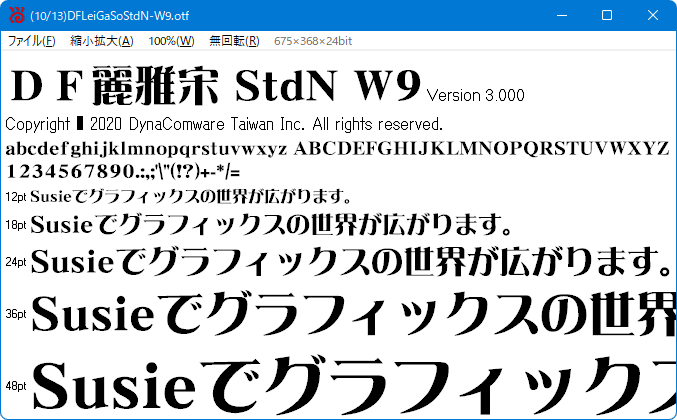Viewport: 677px width, 420px height.
Task: Open the 無回転(R) menu
Action: (x=234, y=41)
